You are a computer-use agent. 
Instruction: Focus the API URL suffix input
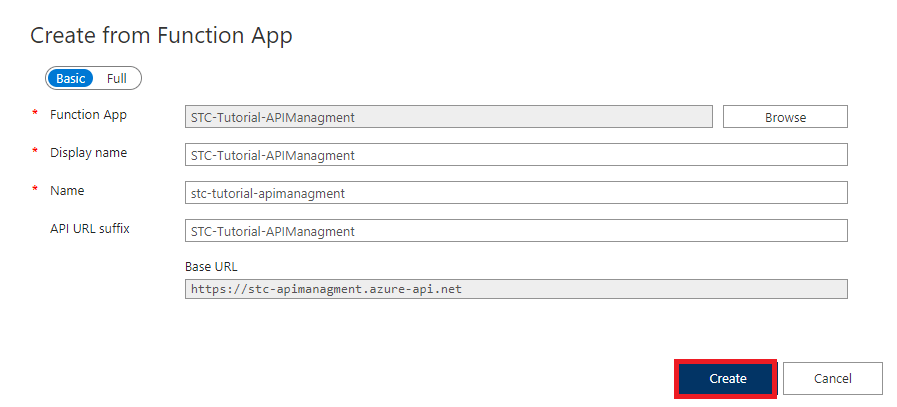[516, 231]
